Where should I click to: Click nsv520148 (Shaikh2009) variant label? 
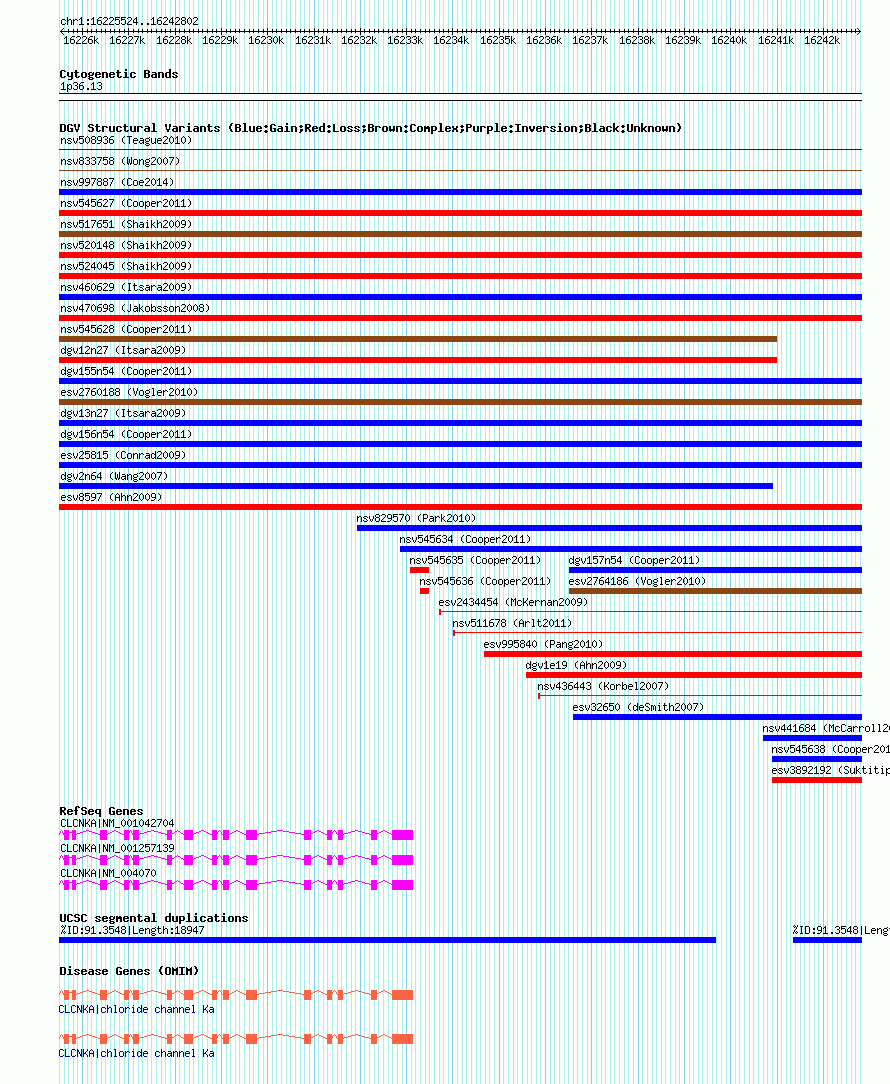pos(126,245)
